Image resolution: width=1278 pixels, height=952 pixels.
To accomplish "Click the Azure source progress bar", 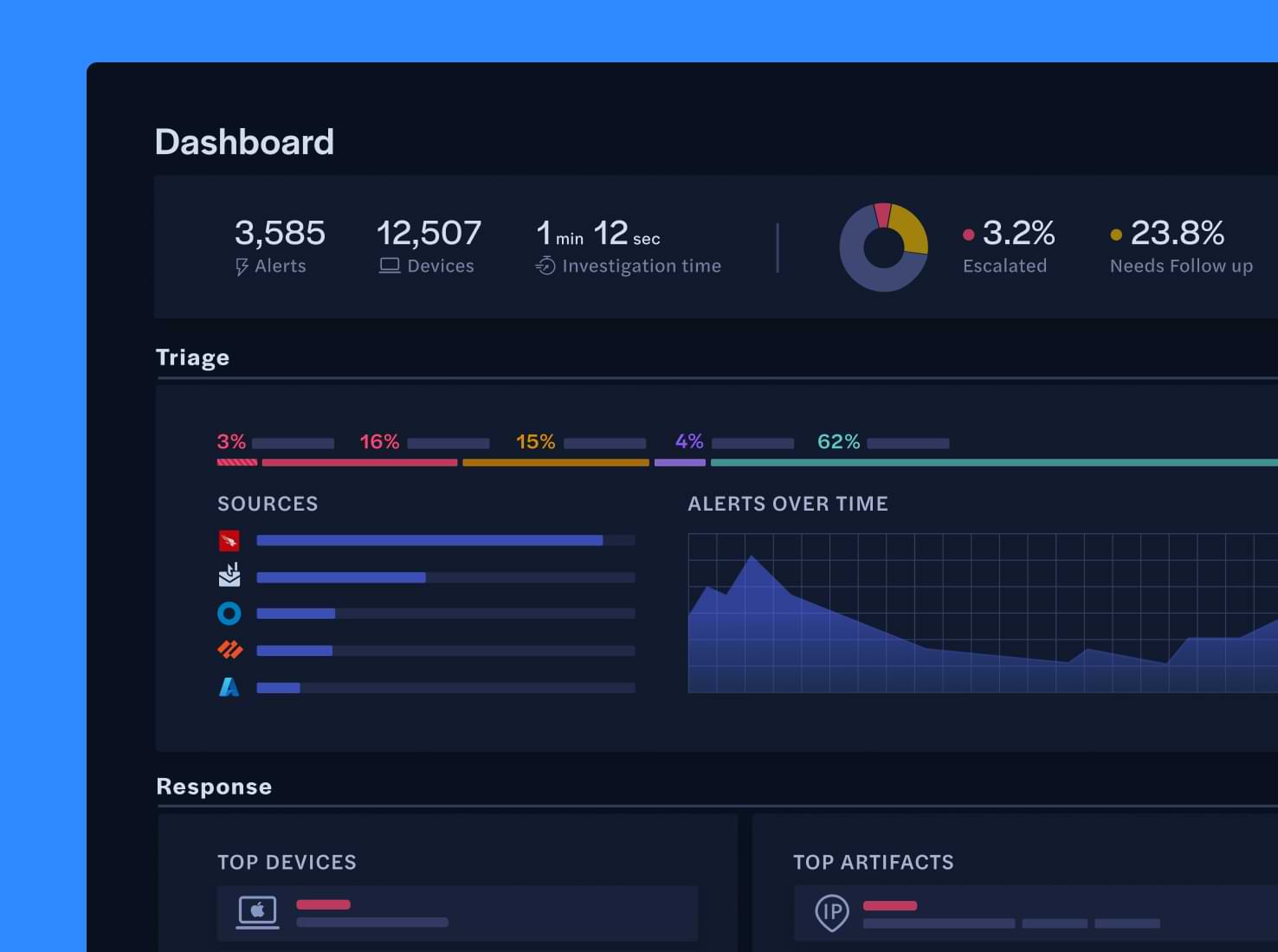I will coord(446,688).
